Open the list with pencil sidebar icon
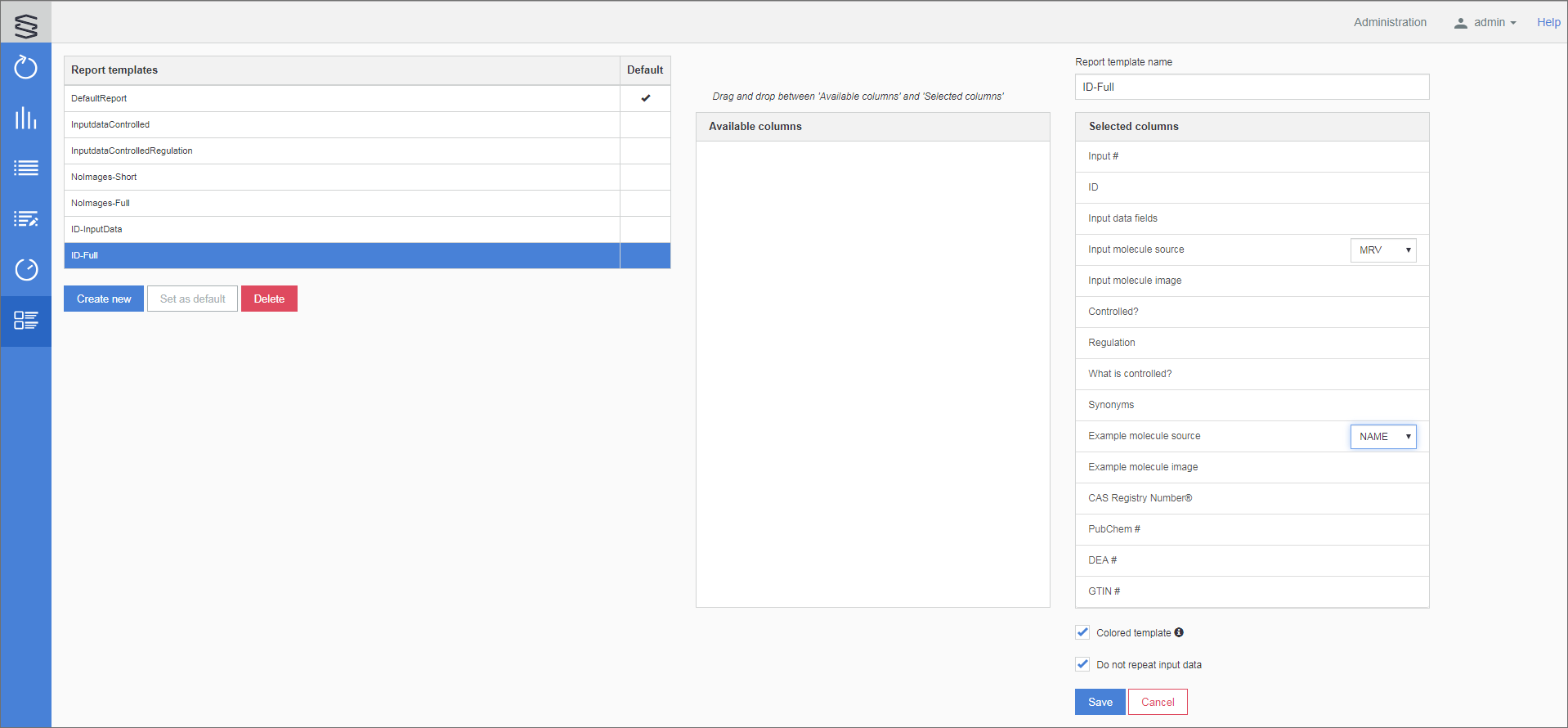This screenshot has width=1568, height=728. tap(26, 219)
